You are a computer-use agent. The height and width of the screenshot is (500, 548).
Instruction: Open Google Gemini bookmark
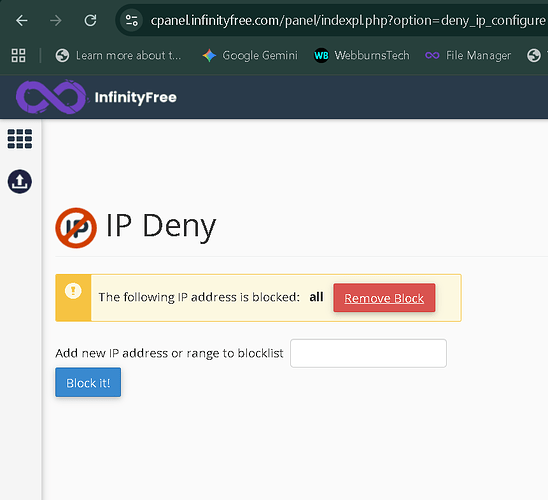250,56
